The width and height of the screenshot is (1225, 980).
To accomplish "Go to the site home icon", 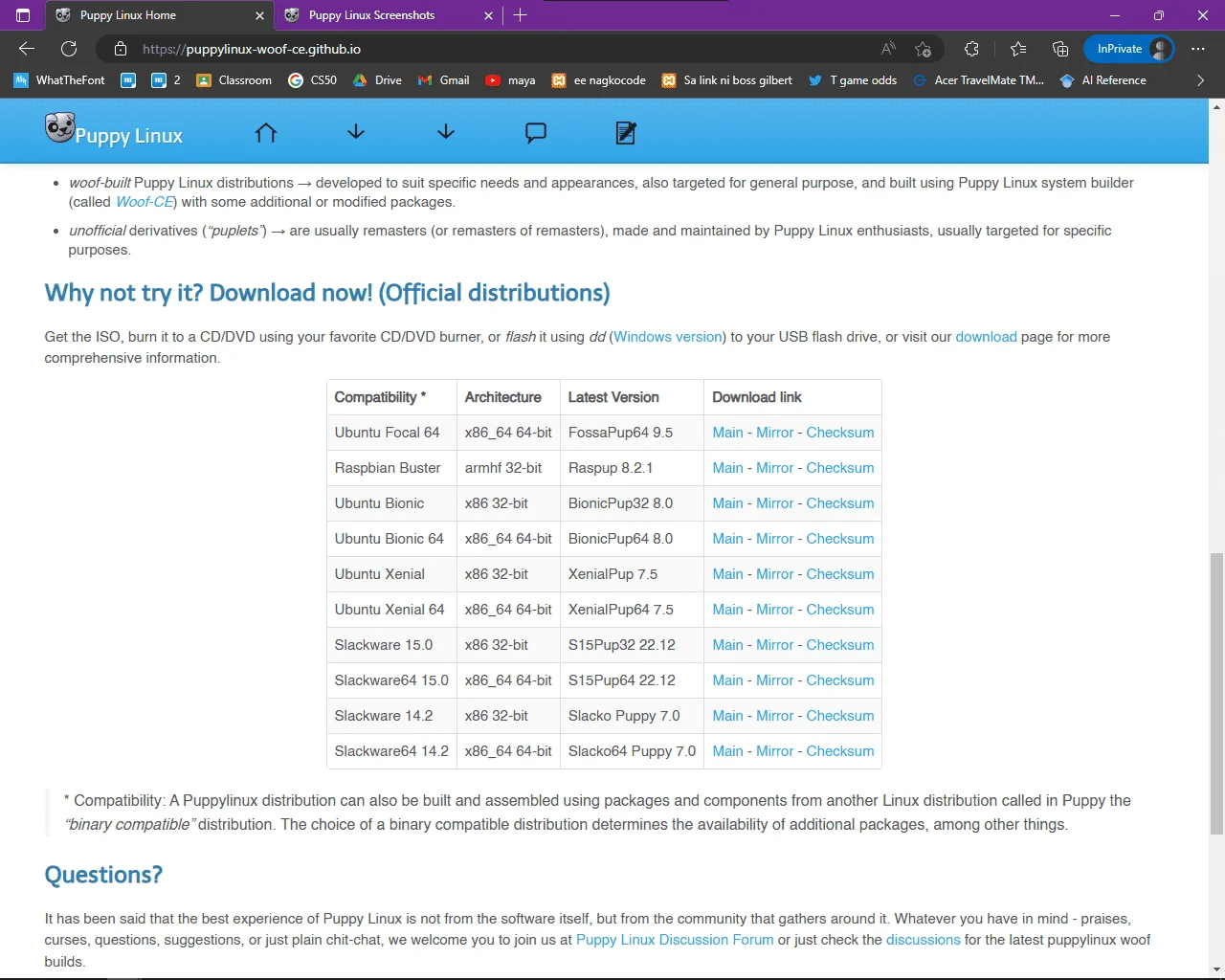I will 266,133.
